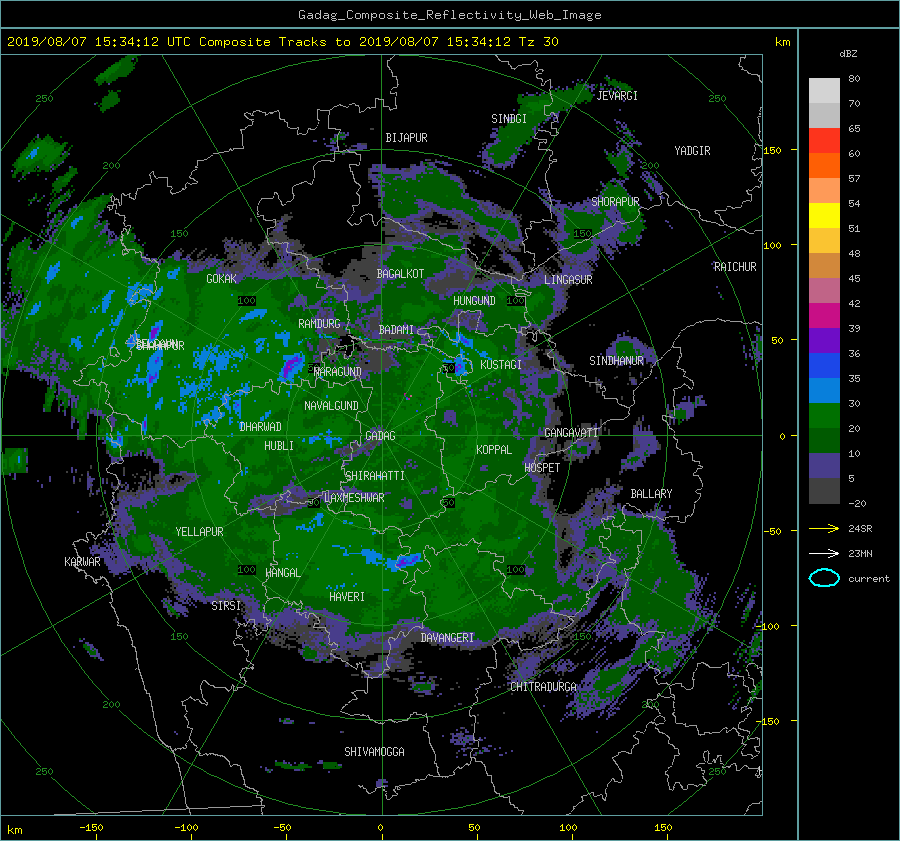
Task: Click the cyan 'current' ellipse legend icon
Action: pyautogui.click(x=824, y=578)
